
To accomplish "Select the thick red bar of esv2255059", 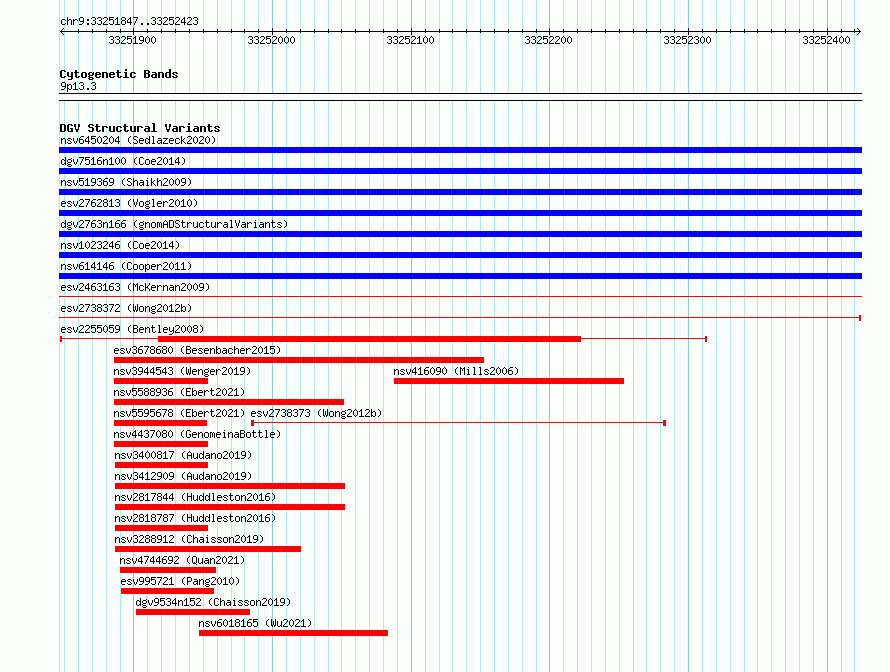I will point(370,339).
